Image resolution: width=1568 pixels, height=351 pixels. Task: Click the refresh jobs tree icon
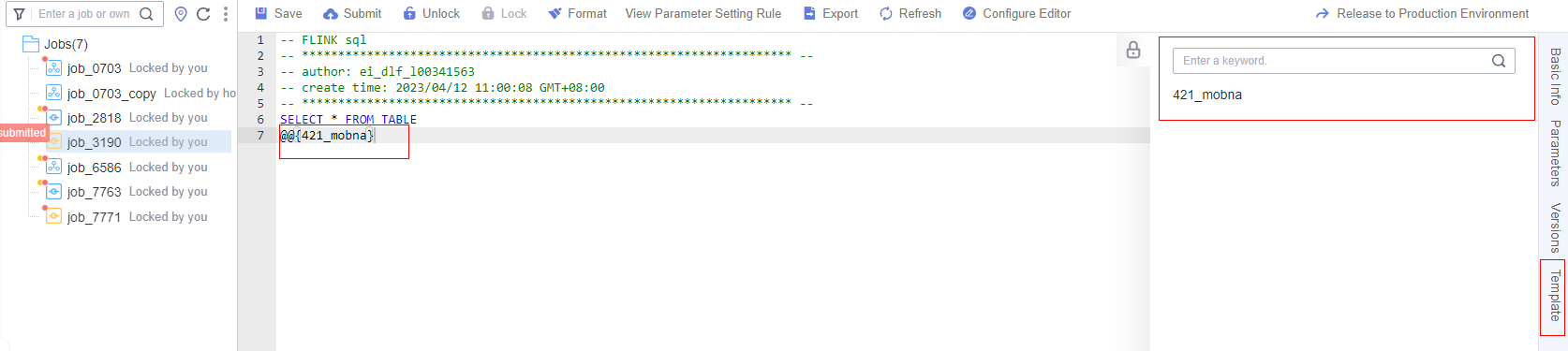click(203, 14)
